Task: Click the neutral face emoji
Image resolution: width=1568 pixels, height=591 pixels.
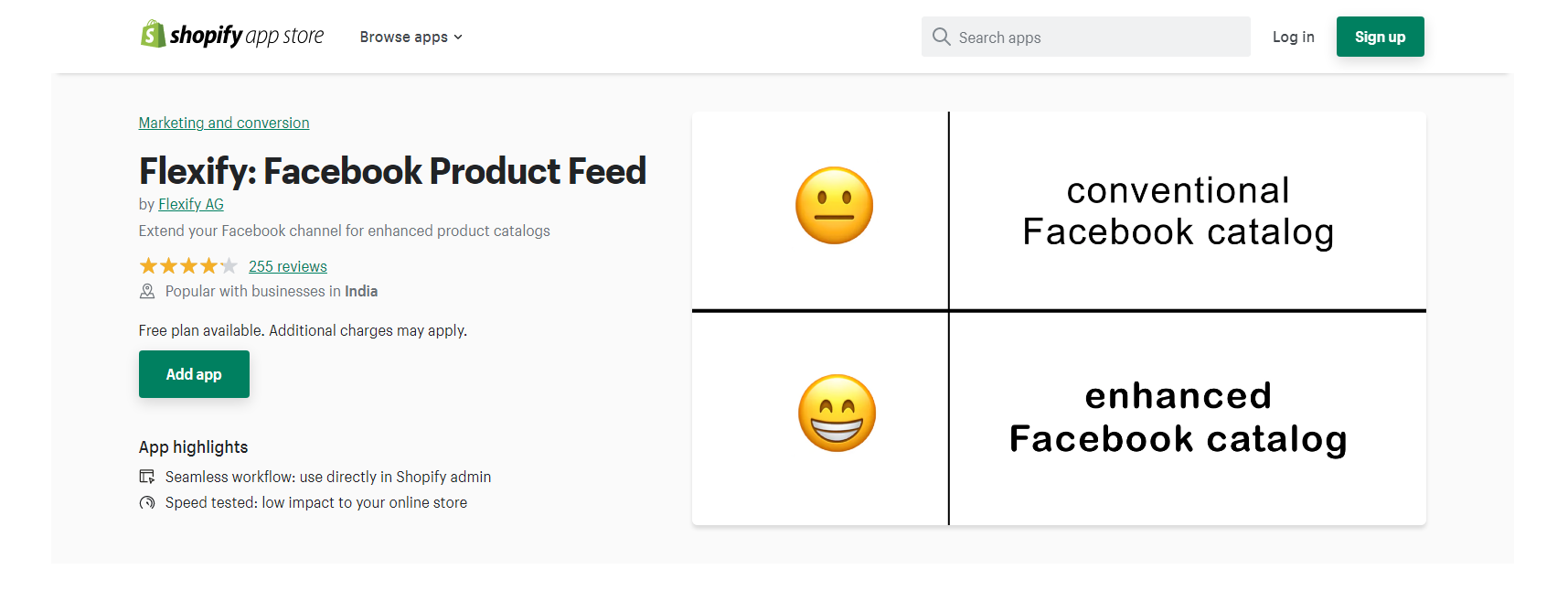Action: pyautogui.click(x=834, y=206)
